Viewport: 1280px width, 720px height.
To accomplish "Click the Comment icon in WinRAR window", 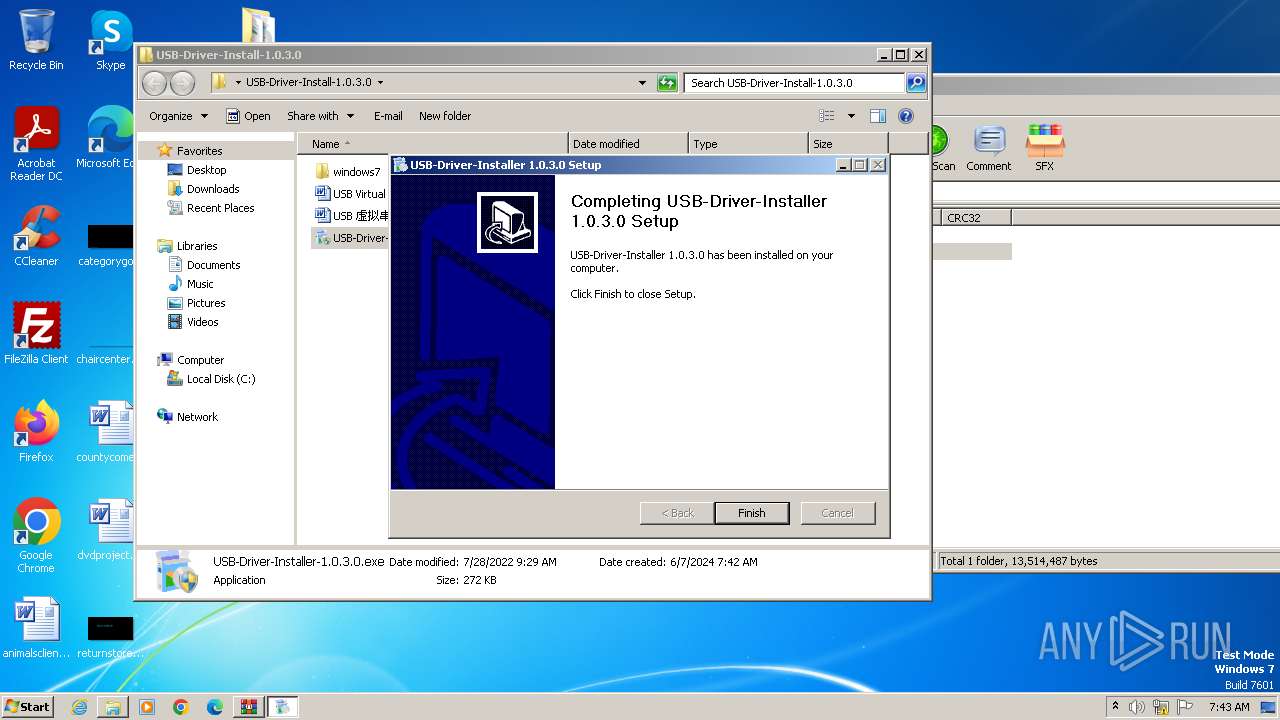I will 988,148.
